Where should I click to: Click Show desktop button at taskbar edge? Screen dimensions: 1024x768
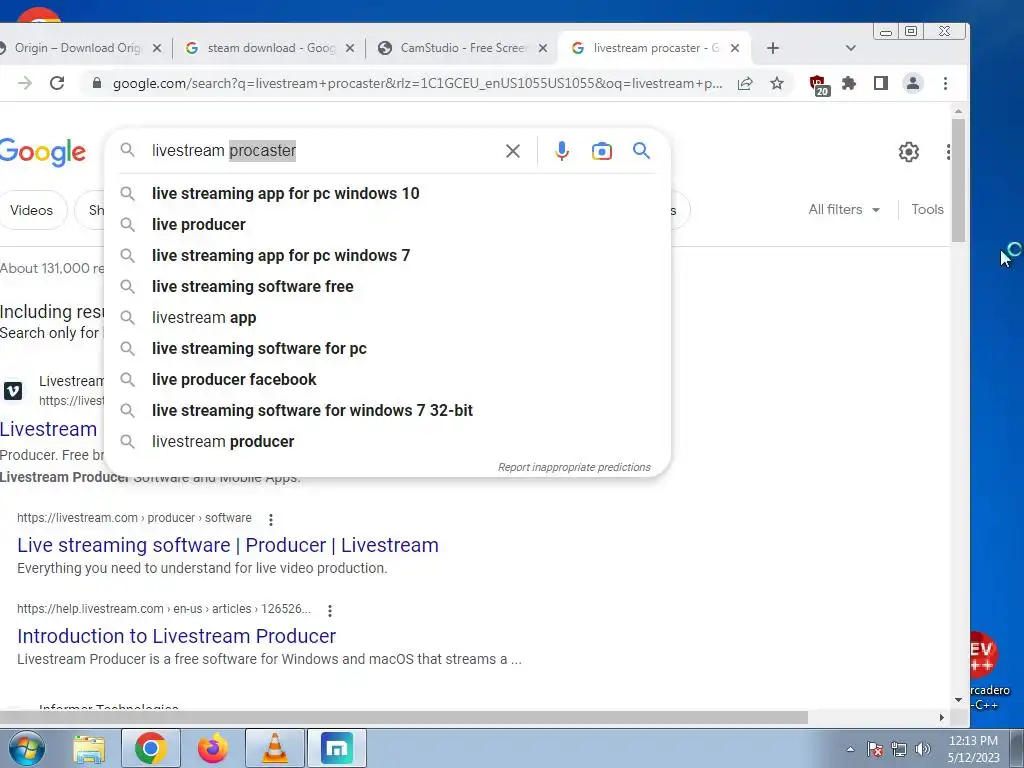1017,748
